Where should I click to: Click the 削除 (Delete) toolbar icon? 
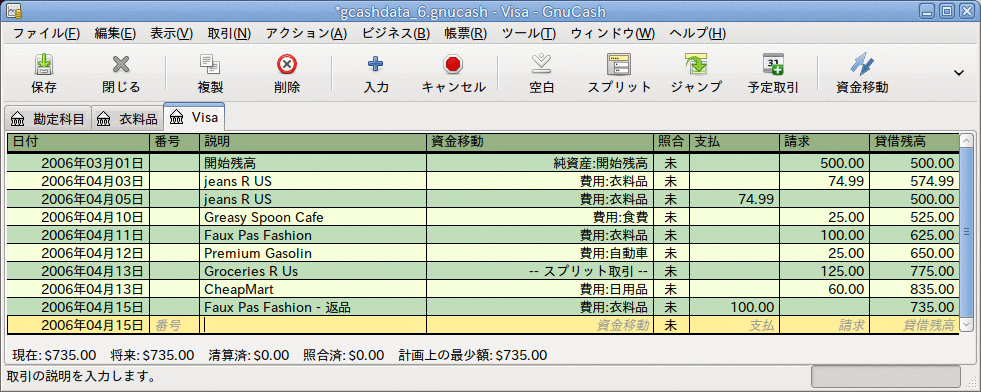(x=287, y=64)
